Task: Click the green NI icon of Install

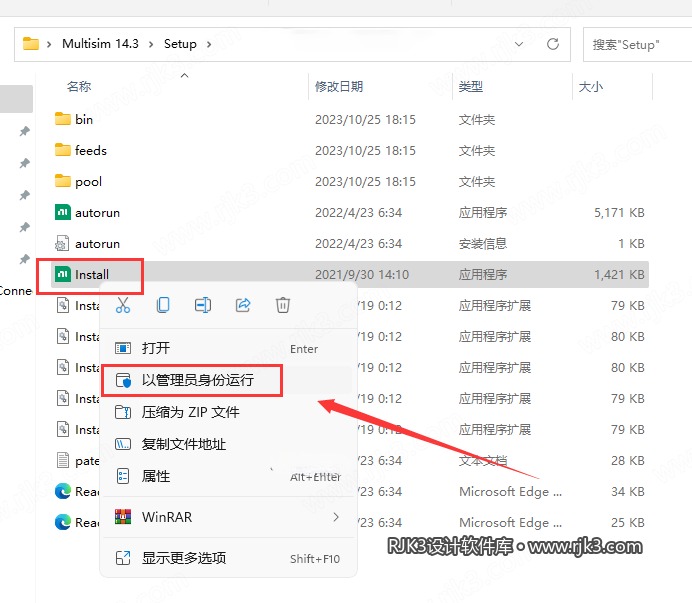Action: pos(63,274)
